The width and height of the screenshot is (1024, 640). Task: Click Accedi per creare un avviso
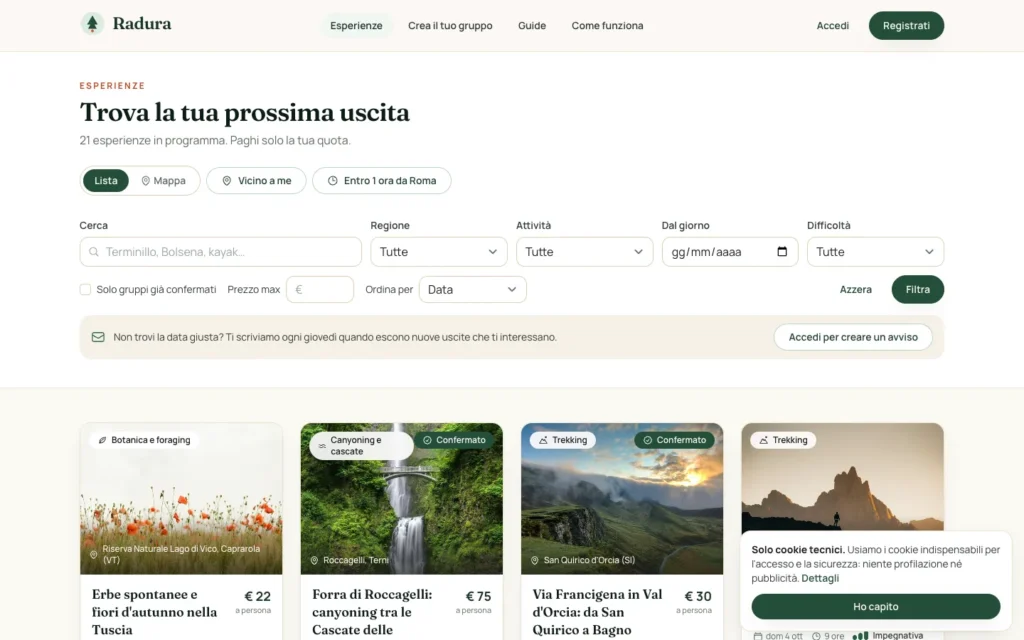[x=853, y=337]
